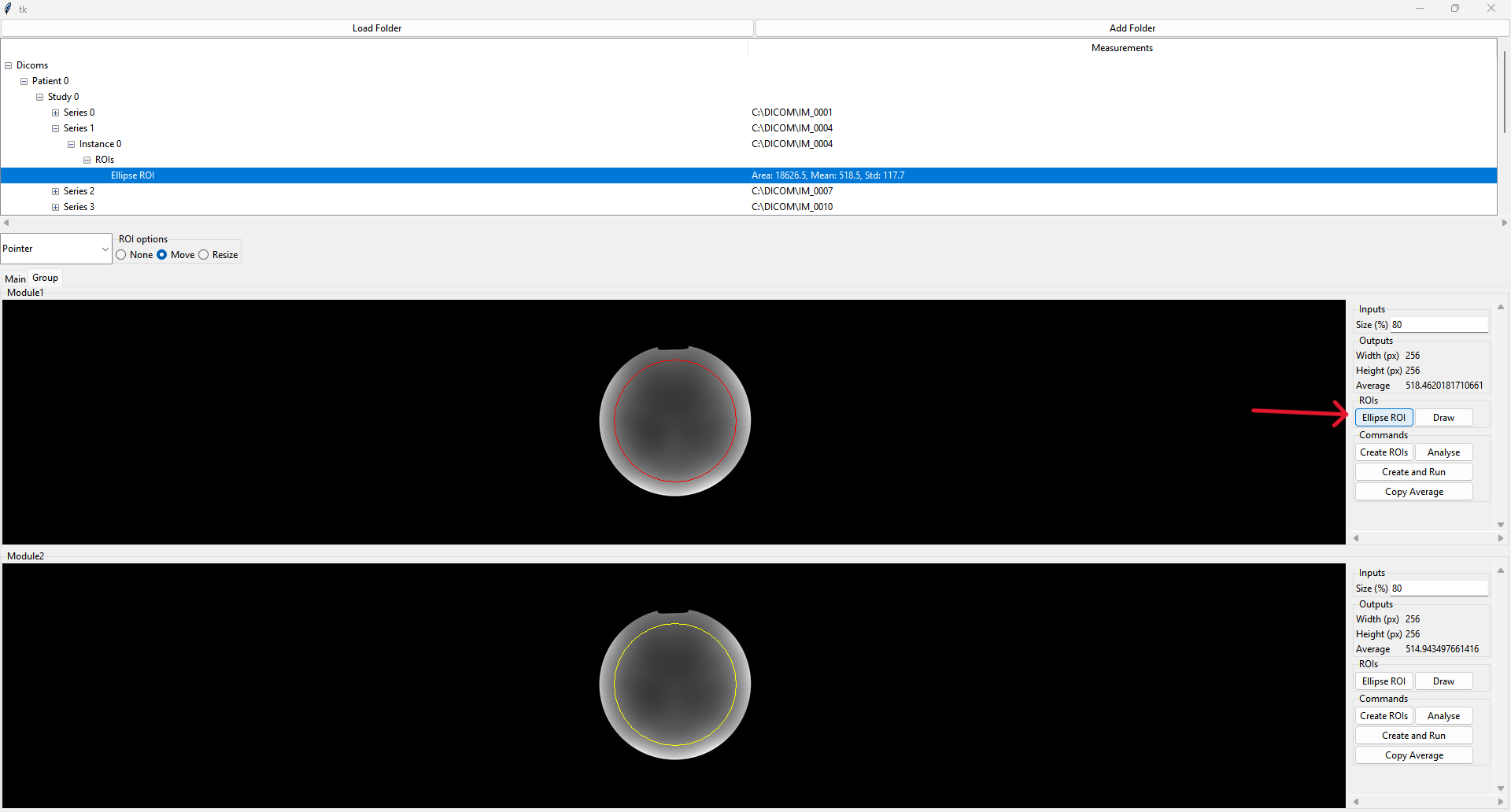The width and height of the screenshot is (1511, 812).
Task: Click Module2 horizontal scroll left arrow
Action: click(1356, 802)
